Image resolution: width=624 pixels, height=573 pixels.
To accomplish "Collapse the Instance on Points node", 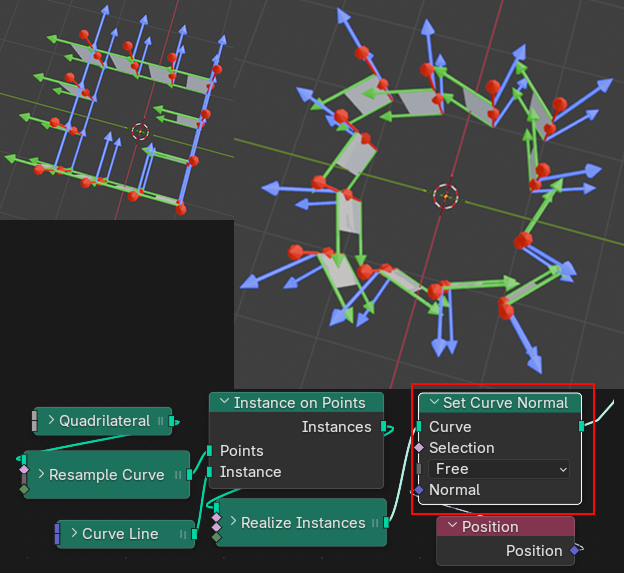I will (223, 403).
